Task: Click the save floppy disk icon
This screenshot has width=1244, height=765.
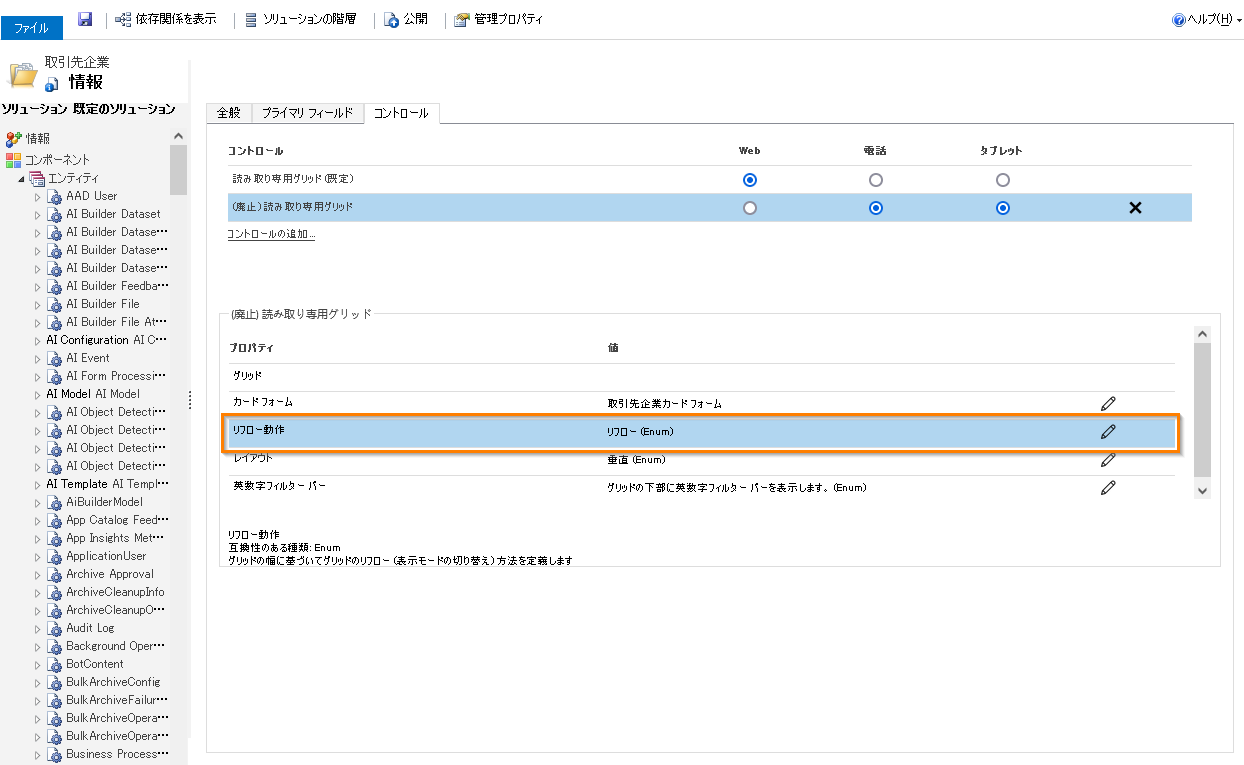Action: (x=85, y=19)
